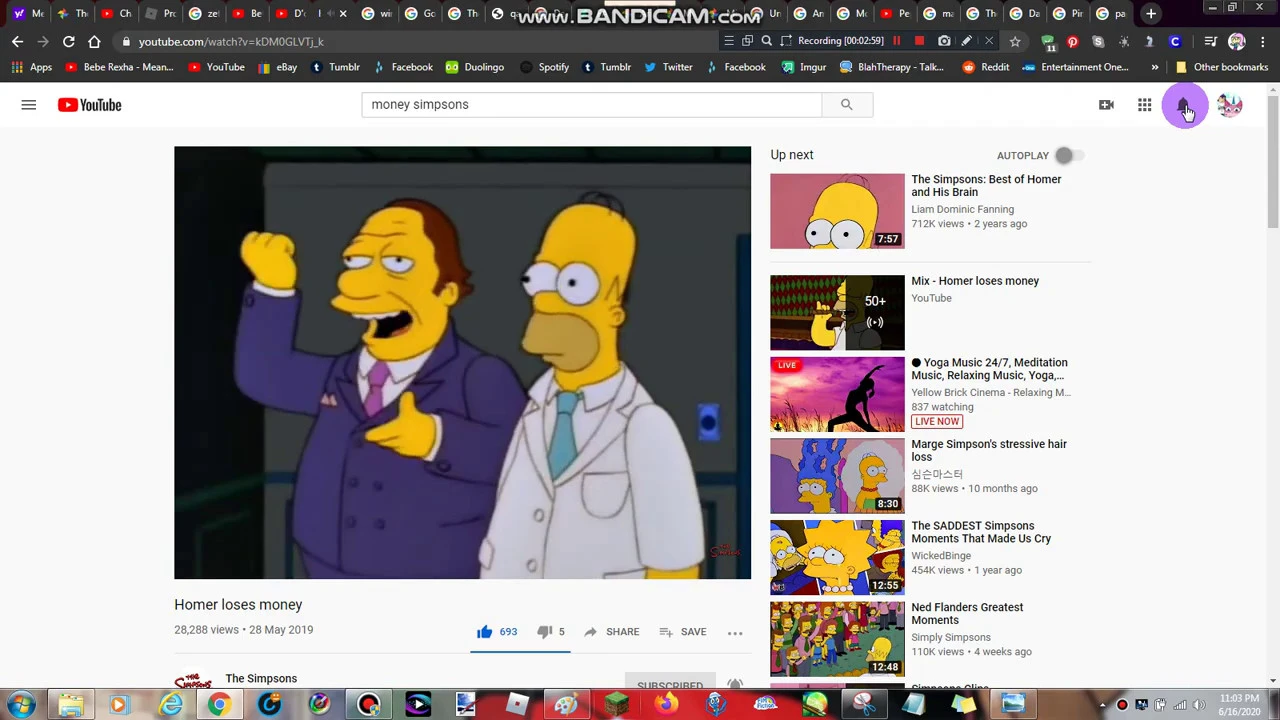Open the YouTube account avatar menu
The height and width of the screenshot is (720, 1280).
coord(1229,105)
